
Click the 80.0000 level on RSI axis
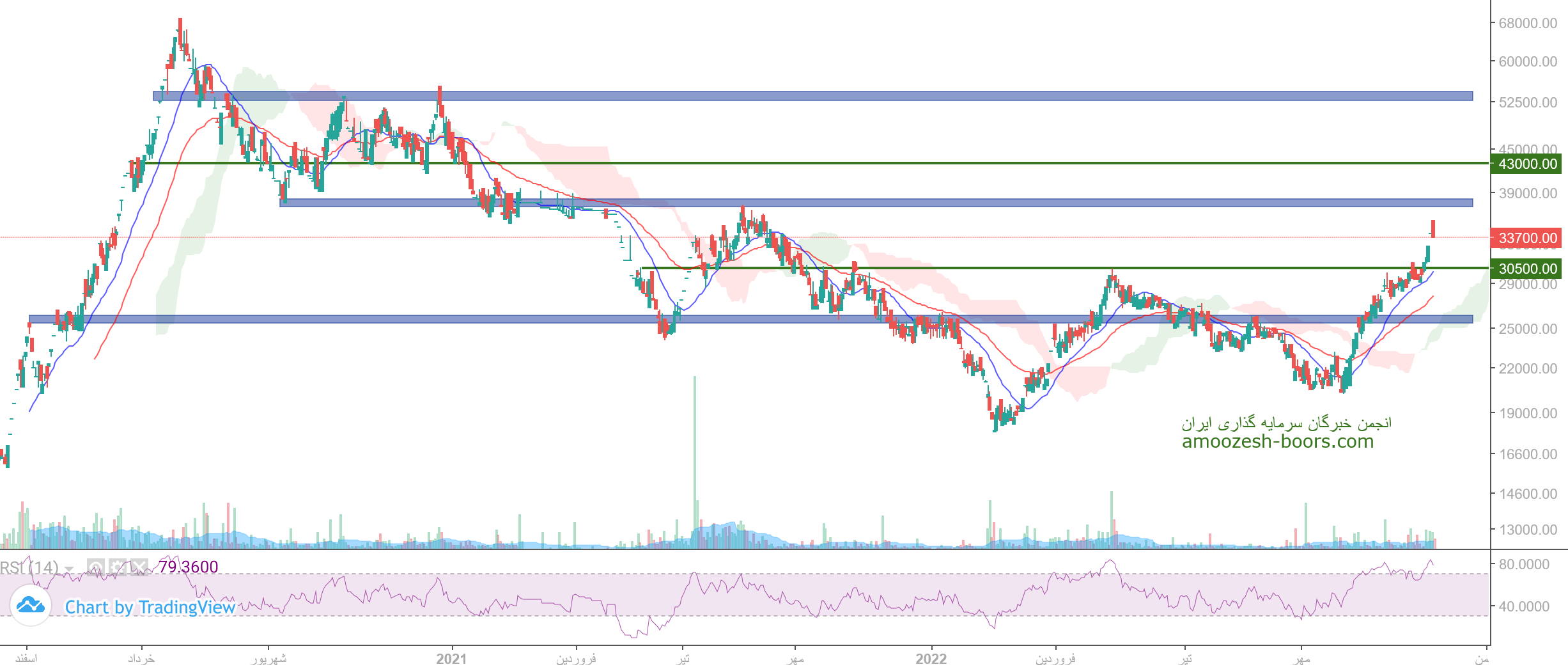click(1523, 564)
